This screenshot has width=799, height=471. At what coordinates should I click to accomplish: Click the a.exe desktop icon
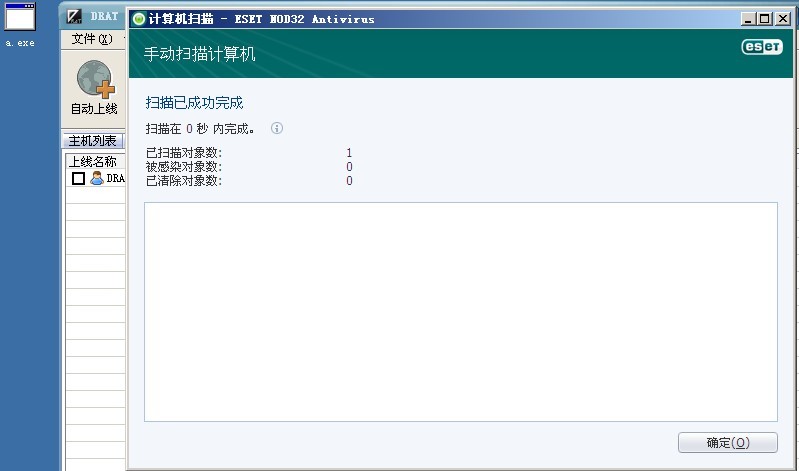(20, 24)
